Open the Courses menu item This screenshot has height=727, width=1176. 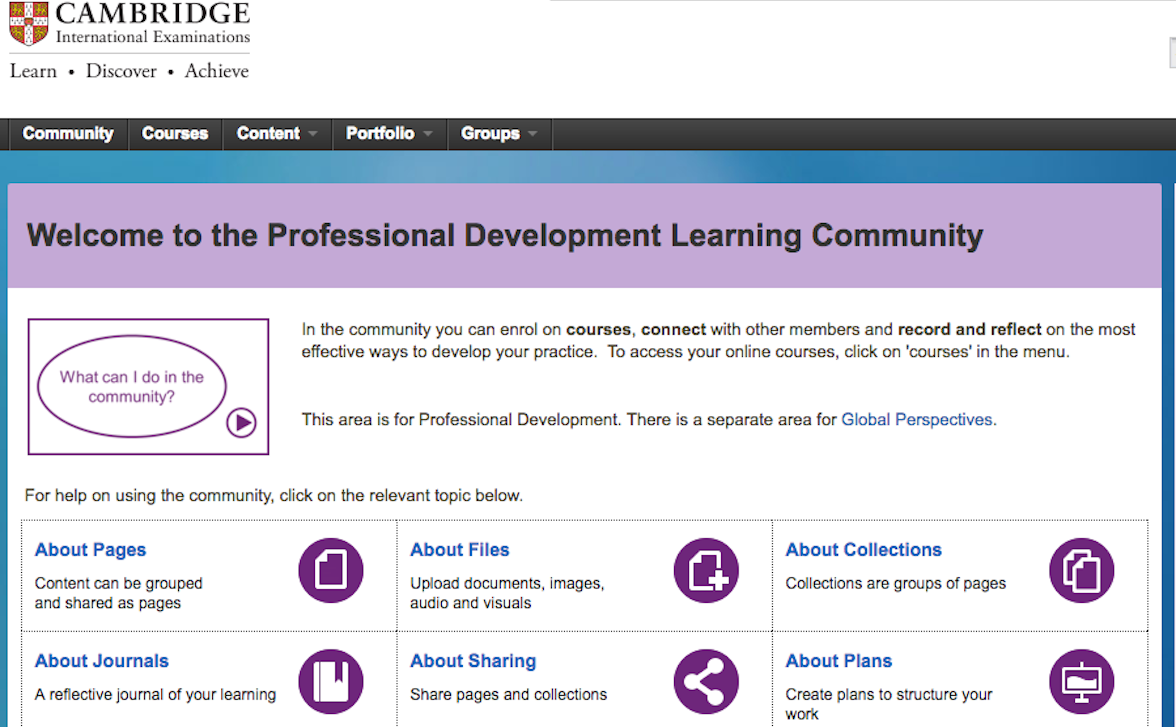point(176,134)
